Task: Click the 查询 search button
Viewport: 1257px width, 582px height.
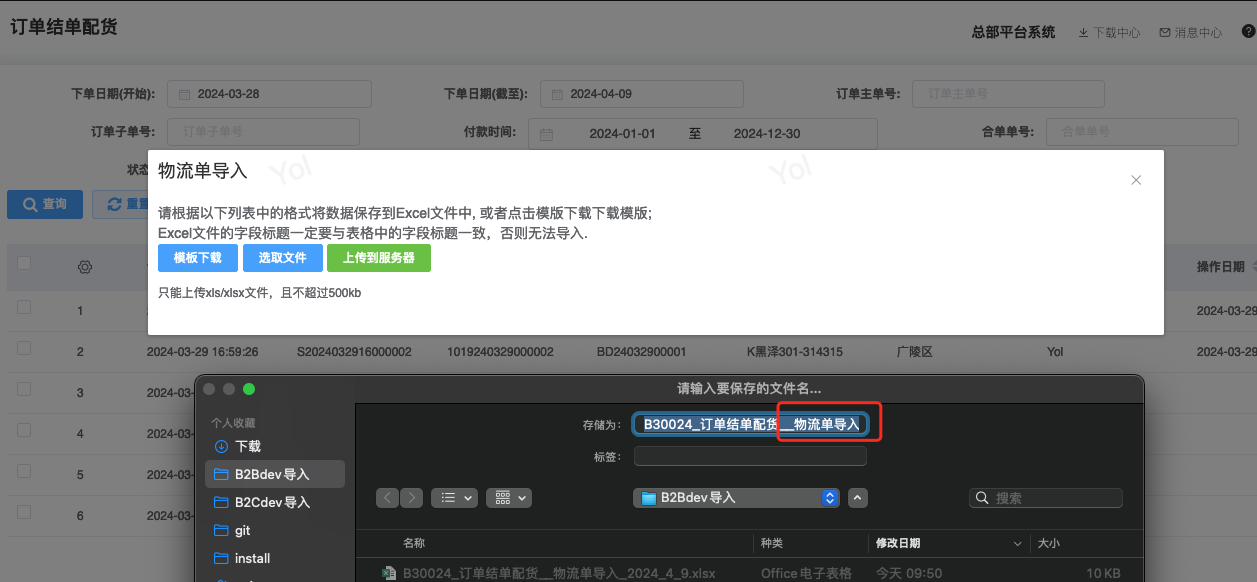Action: [45, 204]
